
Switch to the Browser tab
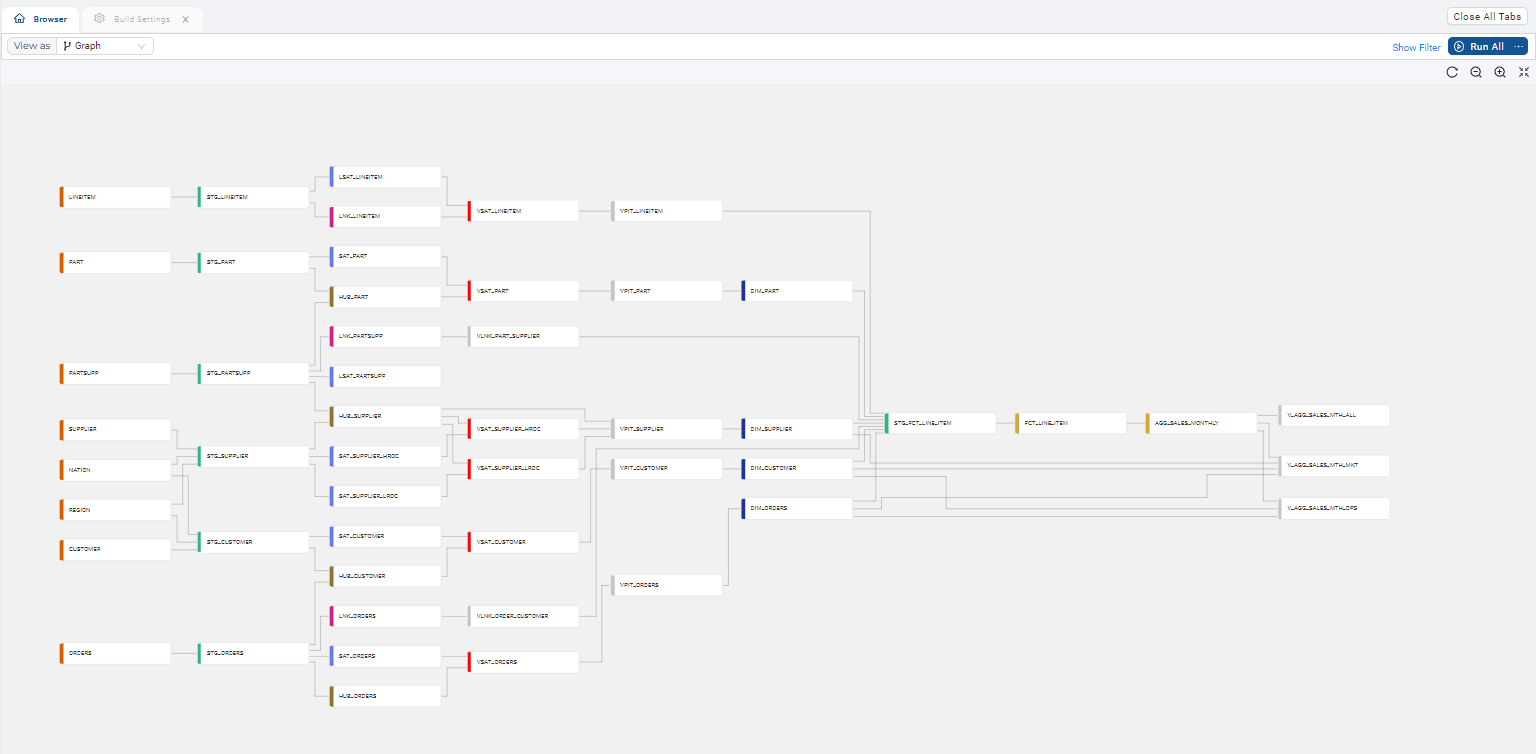[40, 19]
